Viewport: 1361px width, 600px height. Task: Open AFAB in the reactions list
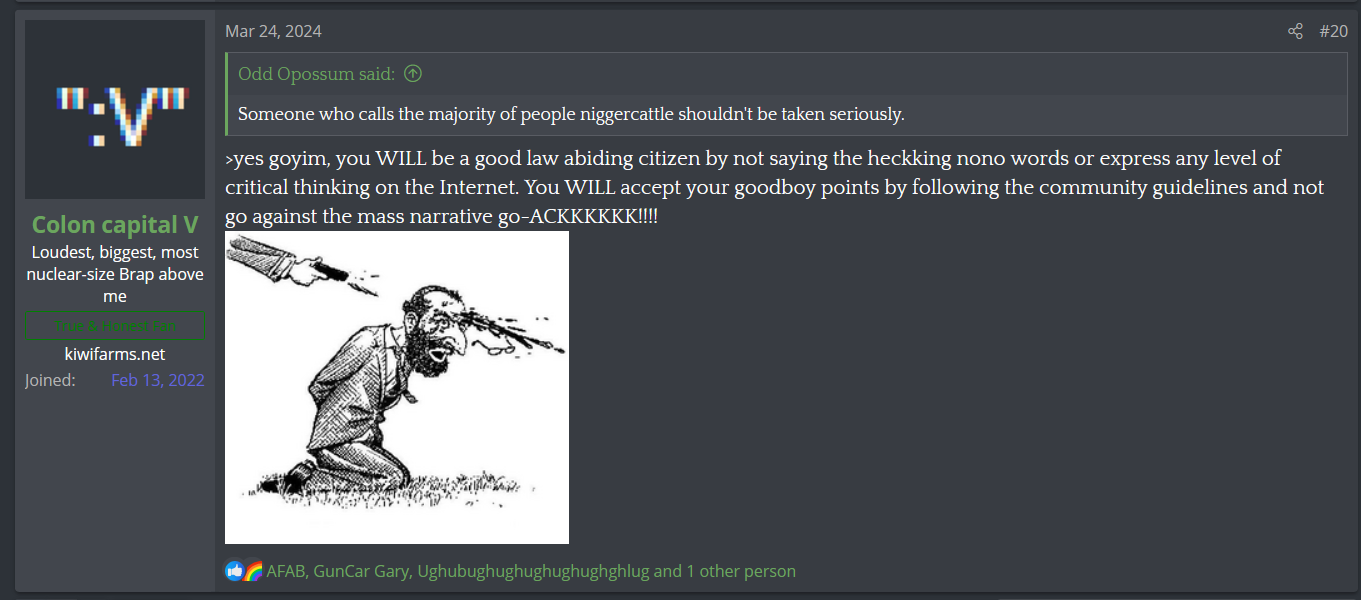click(x=286, y=571)
